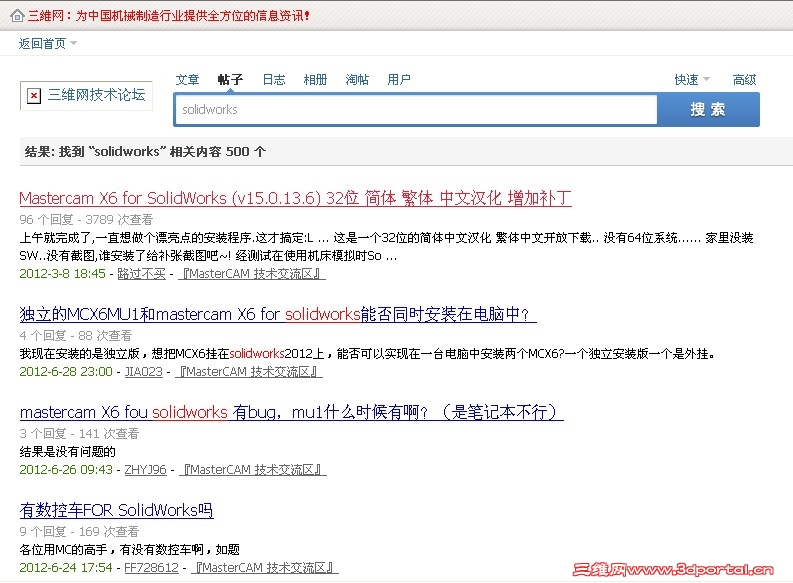
Task: Expand the 返回首页 dropdown arrow
Action: pos(73,43)
